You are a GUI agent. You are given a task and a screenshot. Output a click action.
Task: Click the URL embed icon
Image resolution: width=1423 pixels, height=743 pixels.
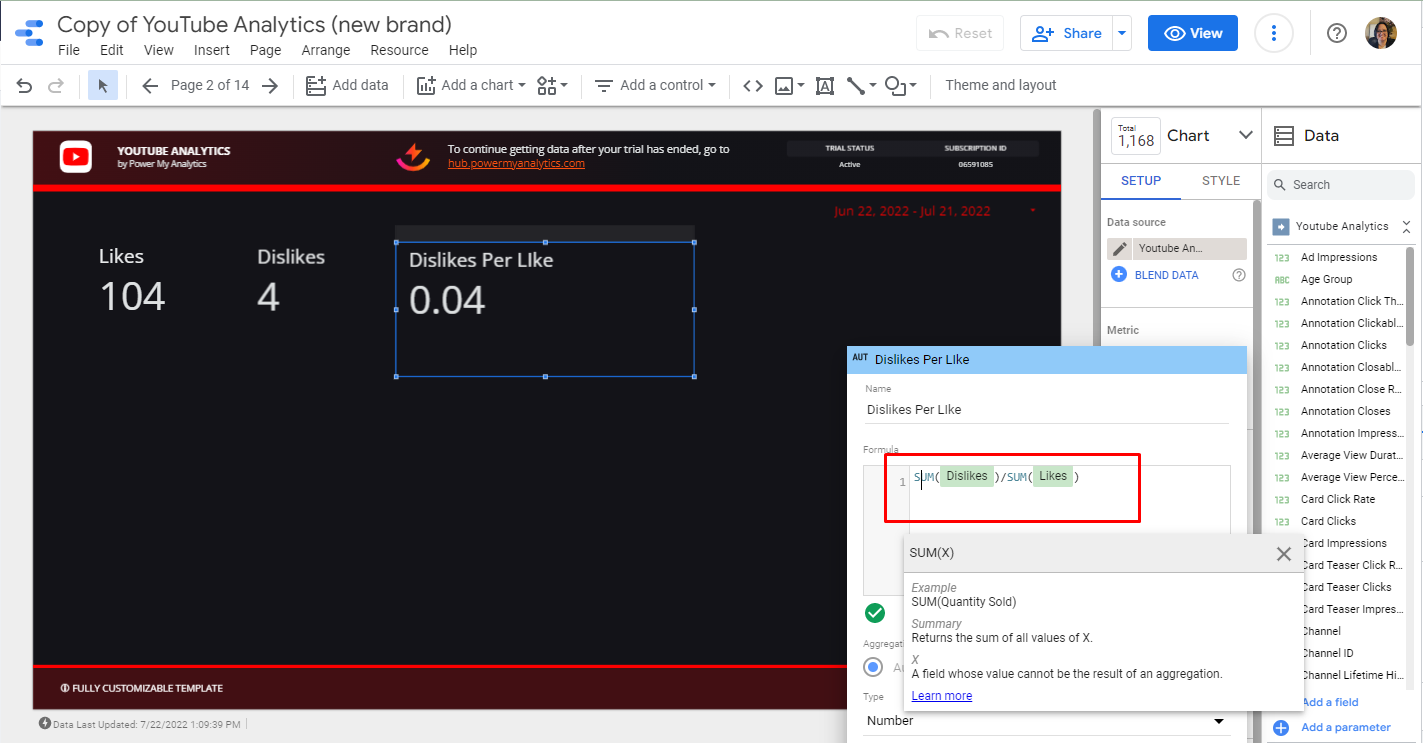(753, 86)
